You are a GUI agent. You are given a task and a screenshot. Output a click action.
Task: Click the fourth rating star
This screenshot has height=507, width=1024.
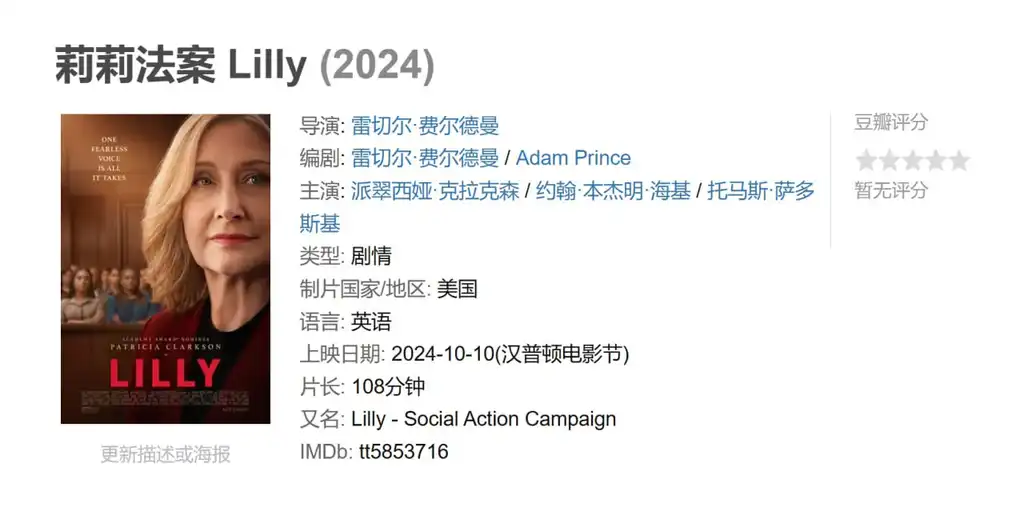point(935,160)
